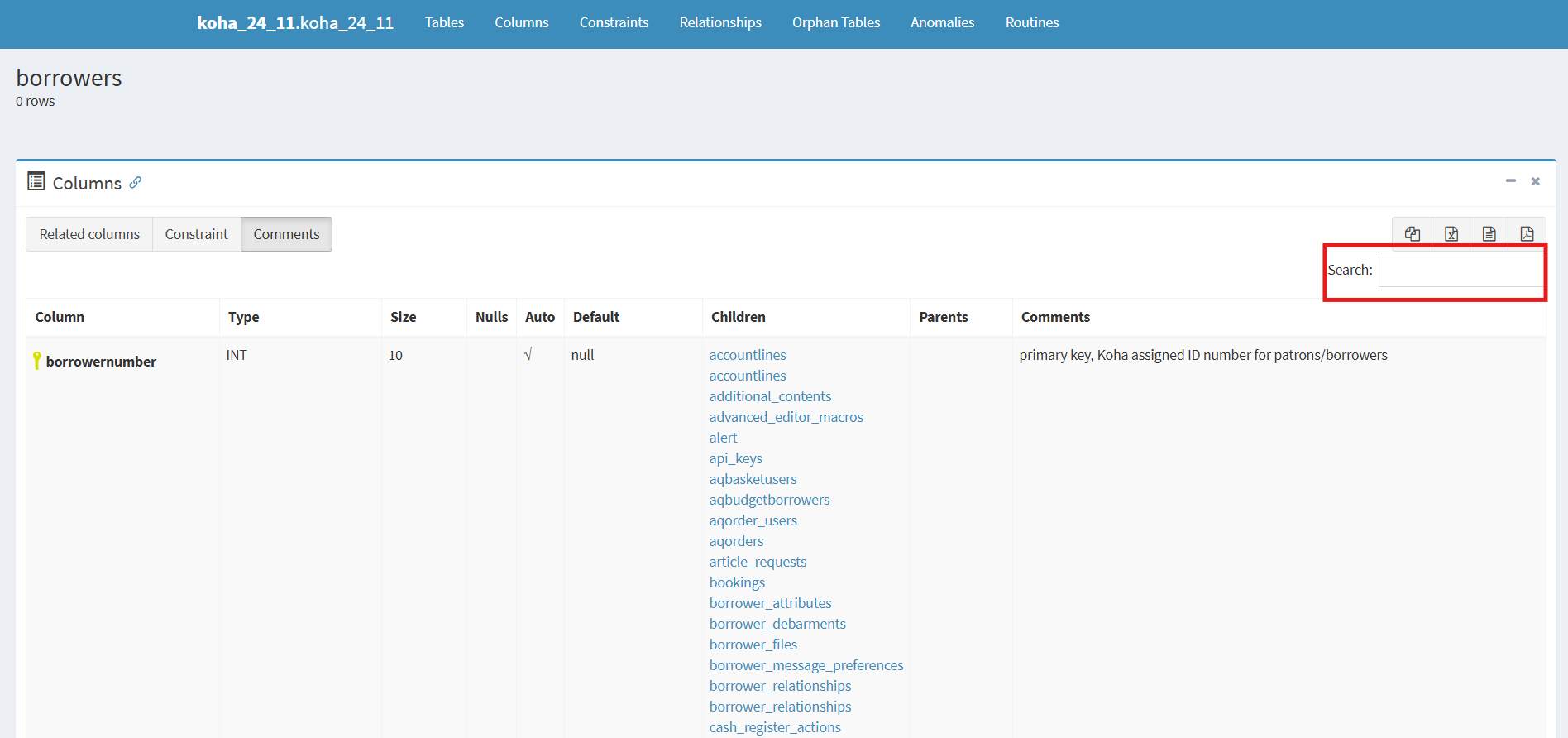Open the advanced_editor_macros table link
The height and width of the screenshot is (738, 1568).
pyautogui.click(x=786, y=417)
